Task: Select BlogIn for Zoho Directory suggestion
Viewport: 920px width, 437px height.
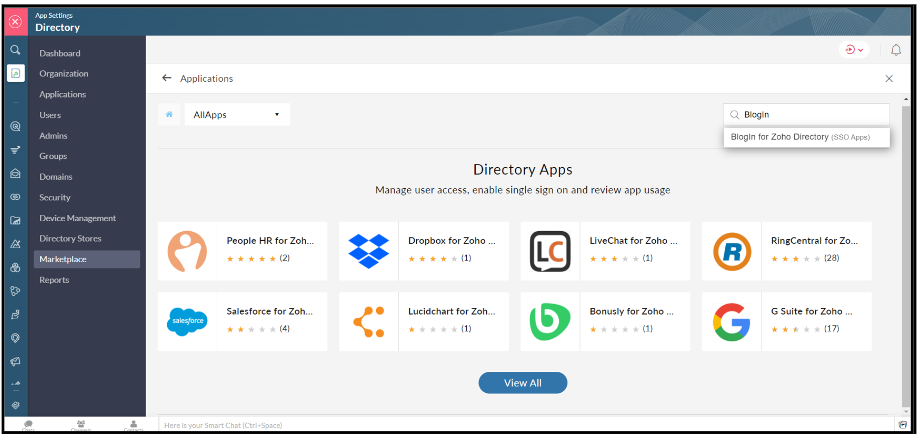Action: [807, 137]
